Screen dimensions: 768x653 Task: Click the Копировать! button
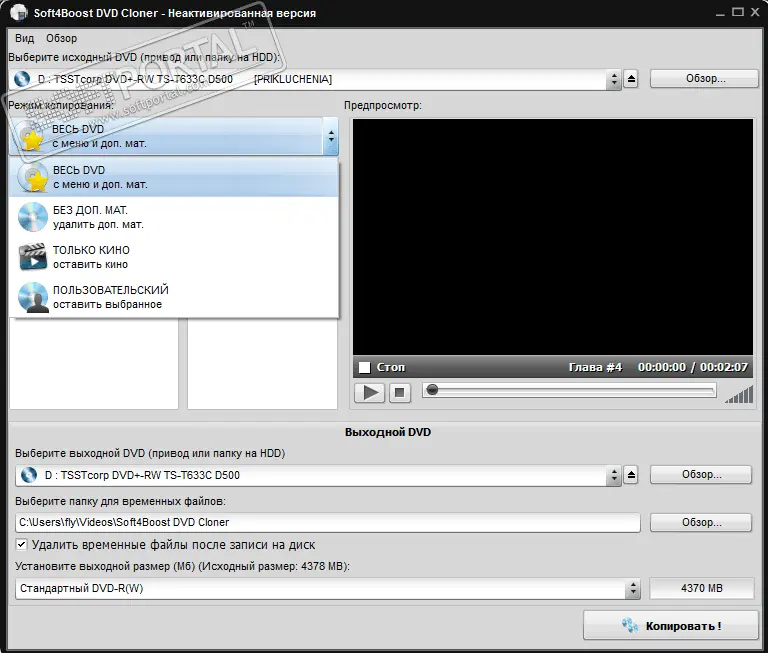[x=669, y=626]
